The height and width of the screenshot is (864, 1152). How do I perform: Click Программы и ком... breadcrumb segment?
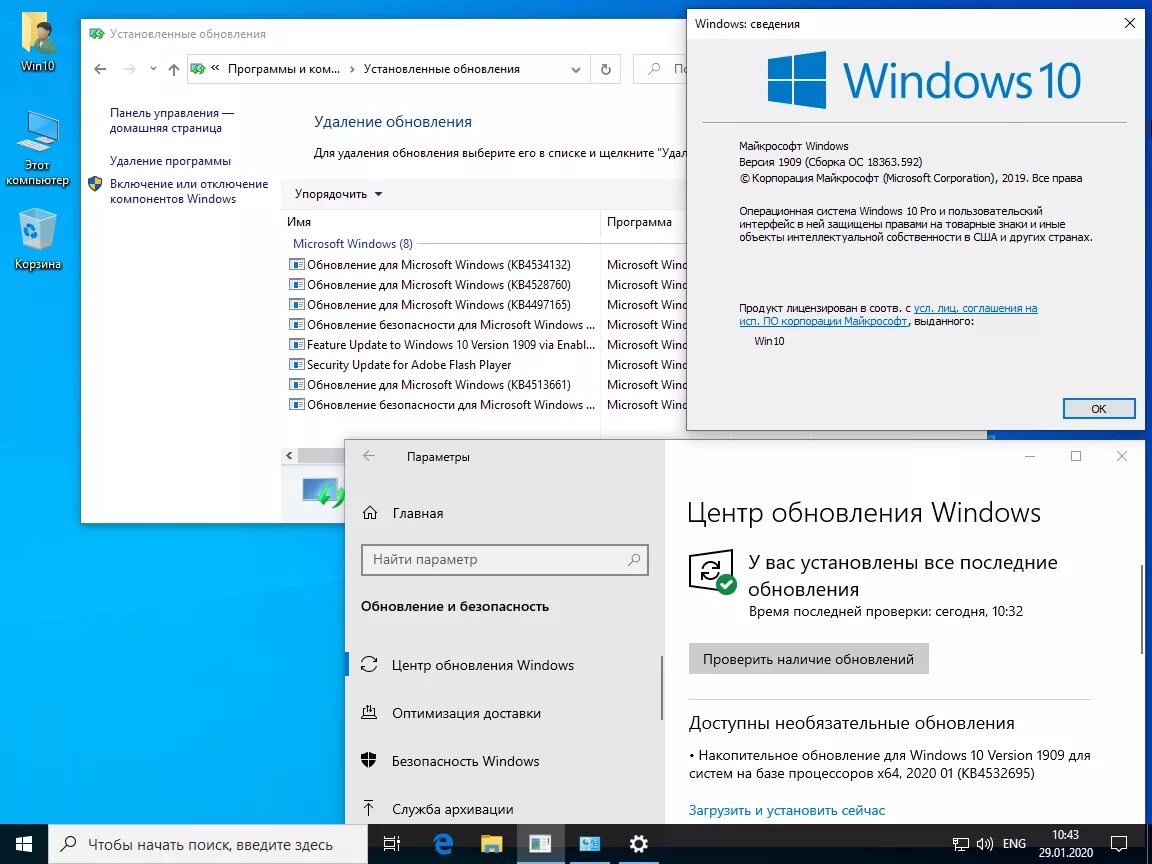284,69
